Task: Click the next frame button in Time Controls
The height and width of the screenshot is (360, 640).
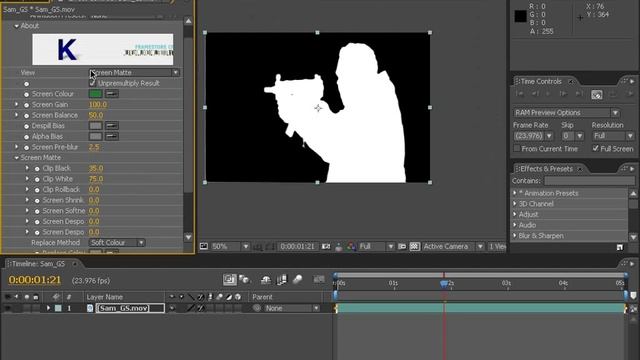Action: (563, 94)
